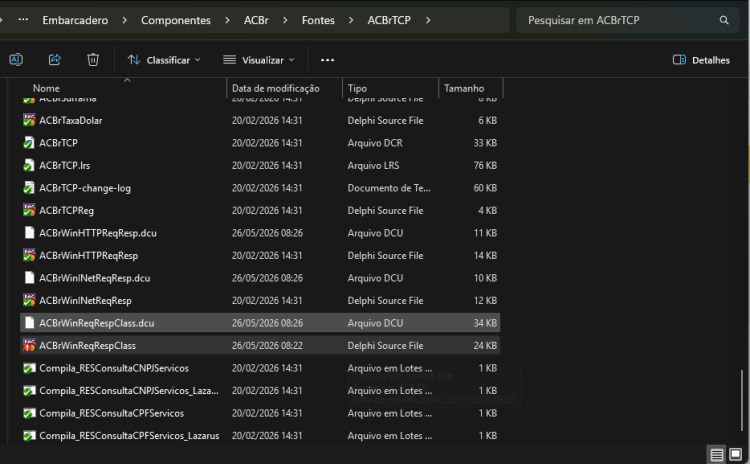Click the ACBrTCP breadcrumb segment
This screenshot has width=750, height=464.
[x=389, y=20]
